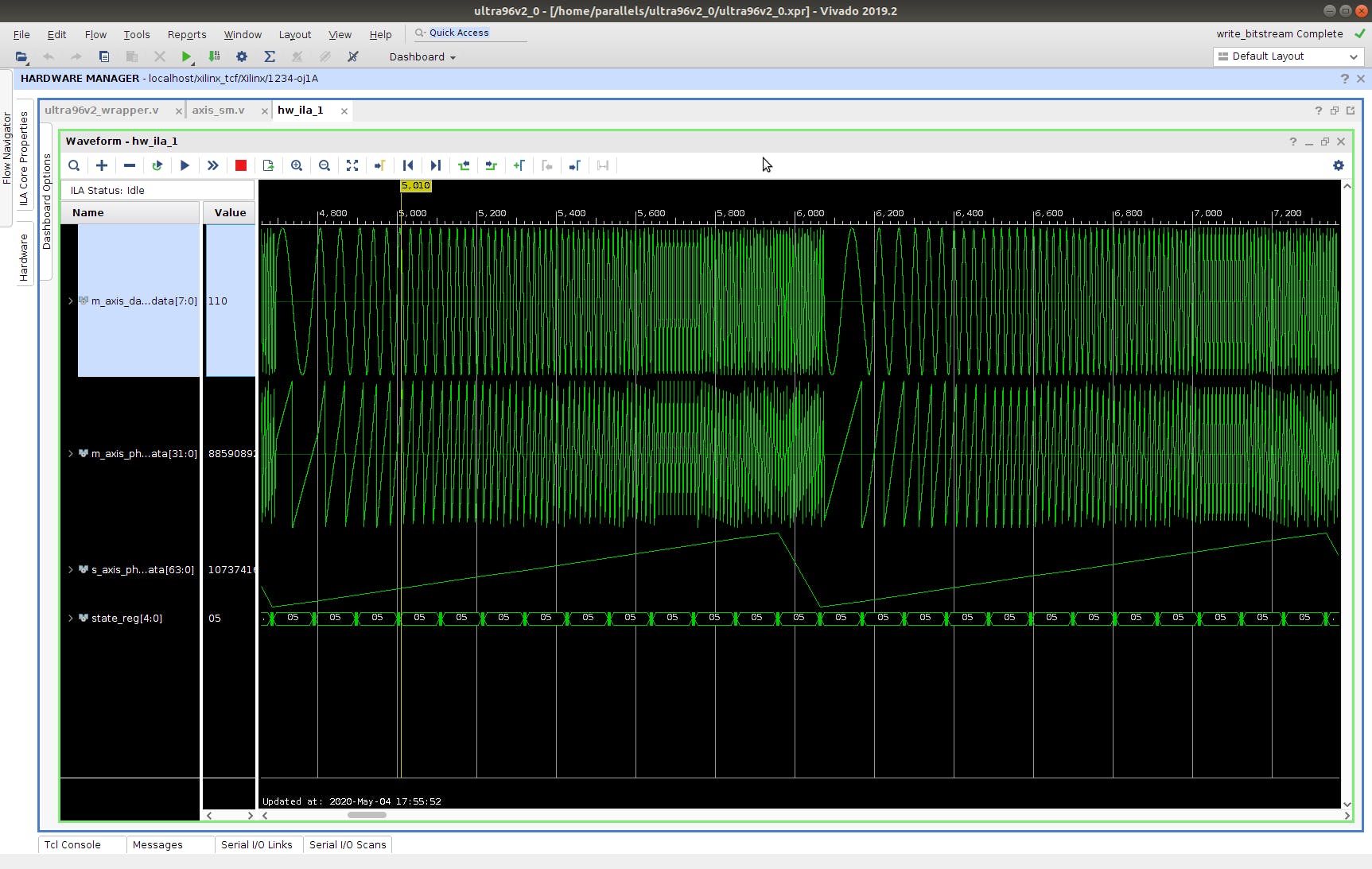Viewport: 1372px width, 869px height.
Task: Click the copy icon in main toolbar
Action: pos(104,56)
